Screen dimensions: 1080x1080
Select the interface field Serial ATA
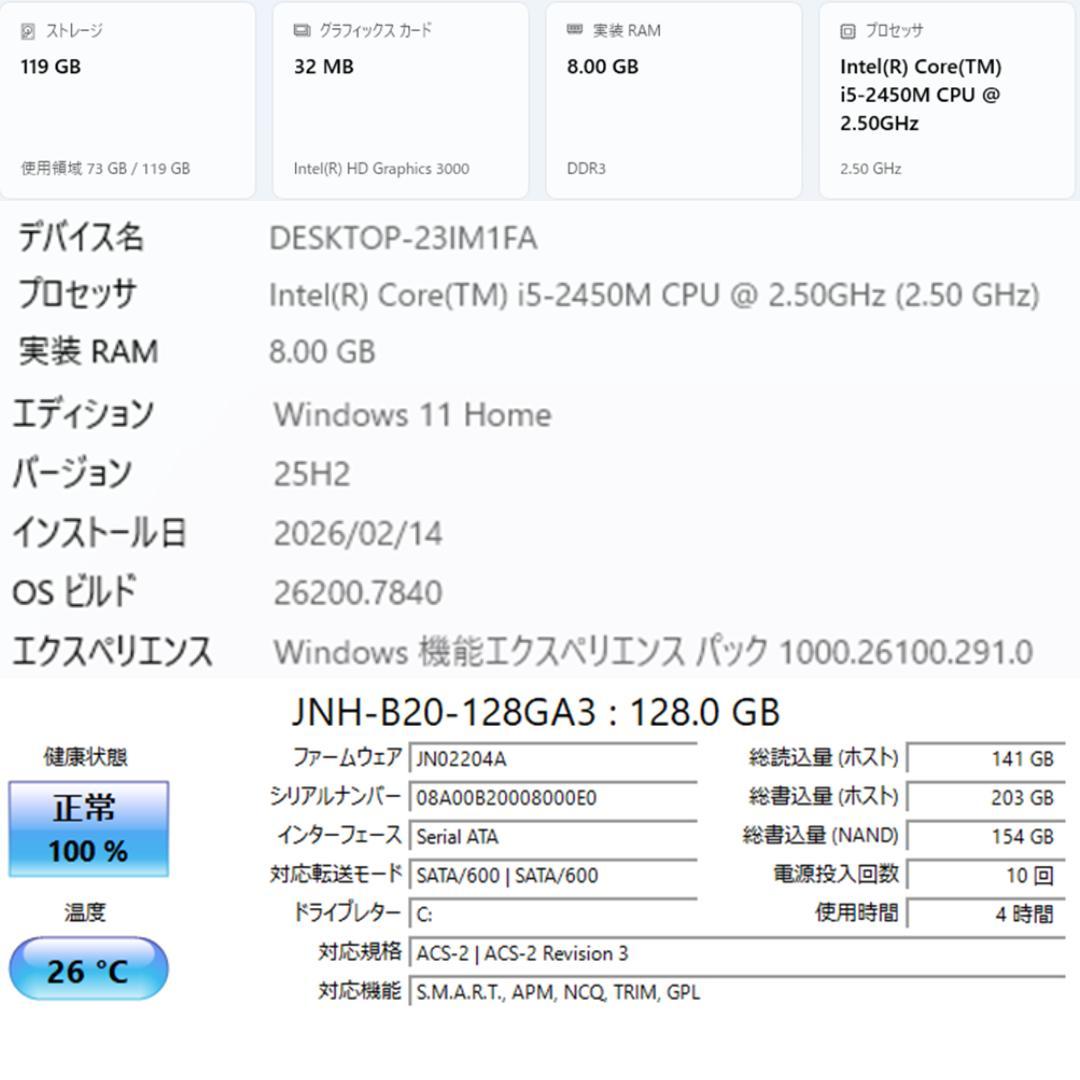click(553, 836)
